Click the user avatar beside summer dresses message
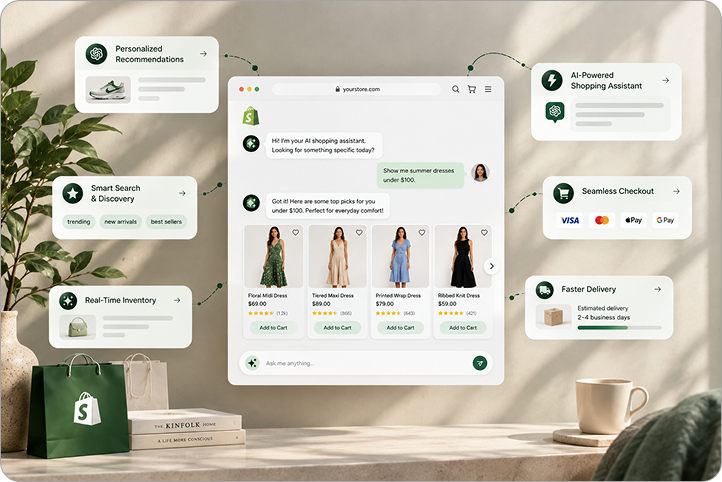The width and height of the screenshot is (722, 482). [480, 173]
